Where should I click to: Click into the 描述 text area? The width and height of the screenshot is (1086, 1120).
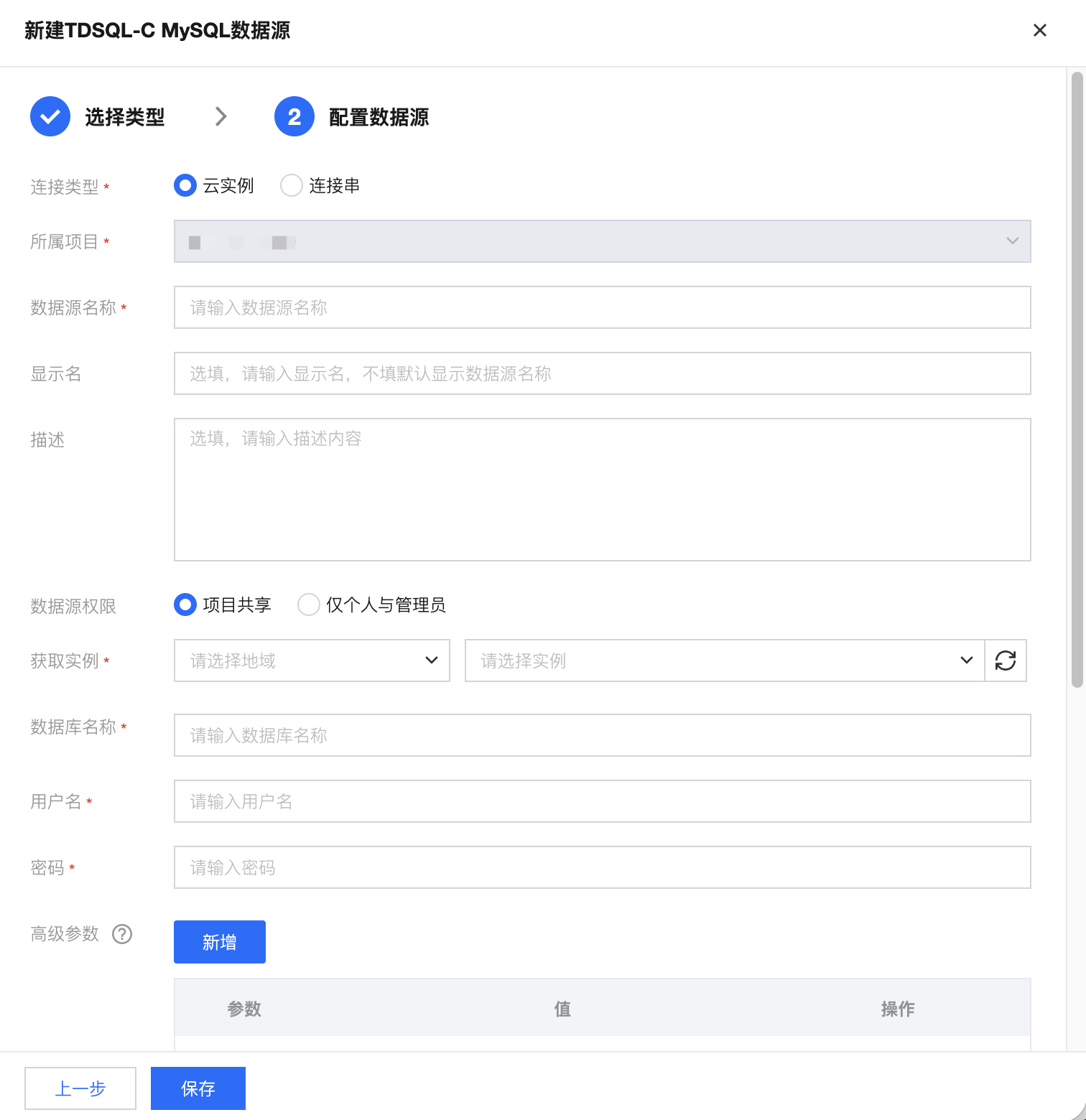602,490
